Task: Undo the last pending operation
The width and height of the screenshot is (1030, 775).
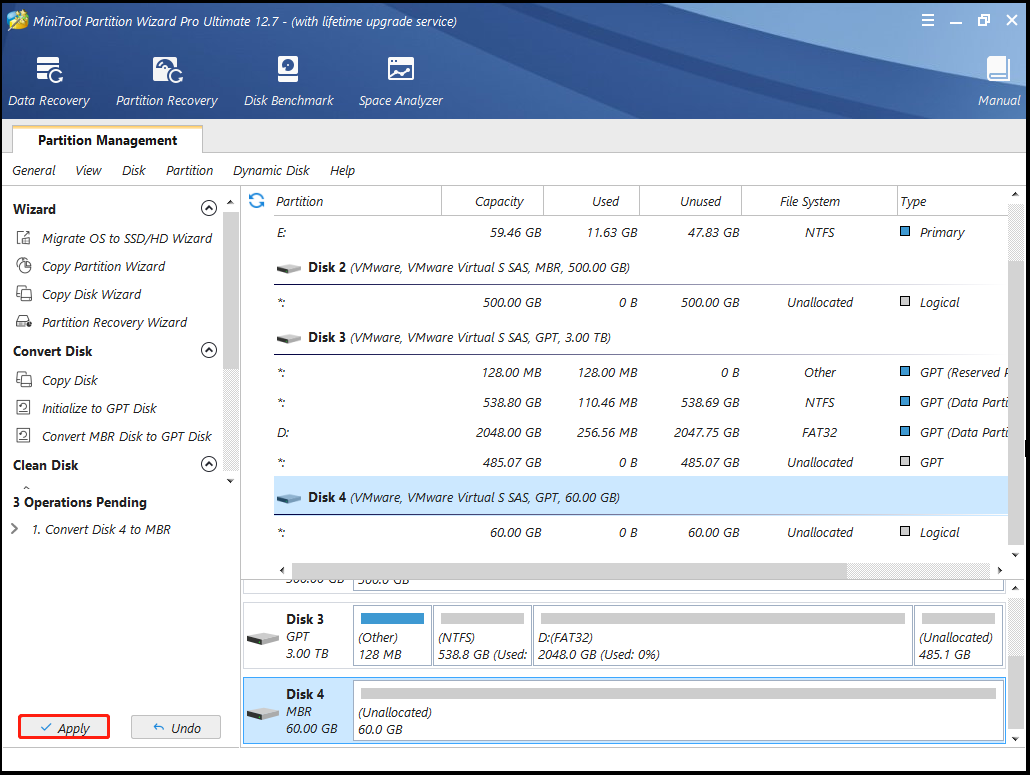Action: tap(176, 727)
